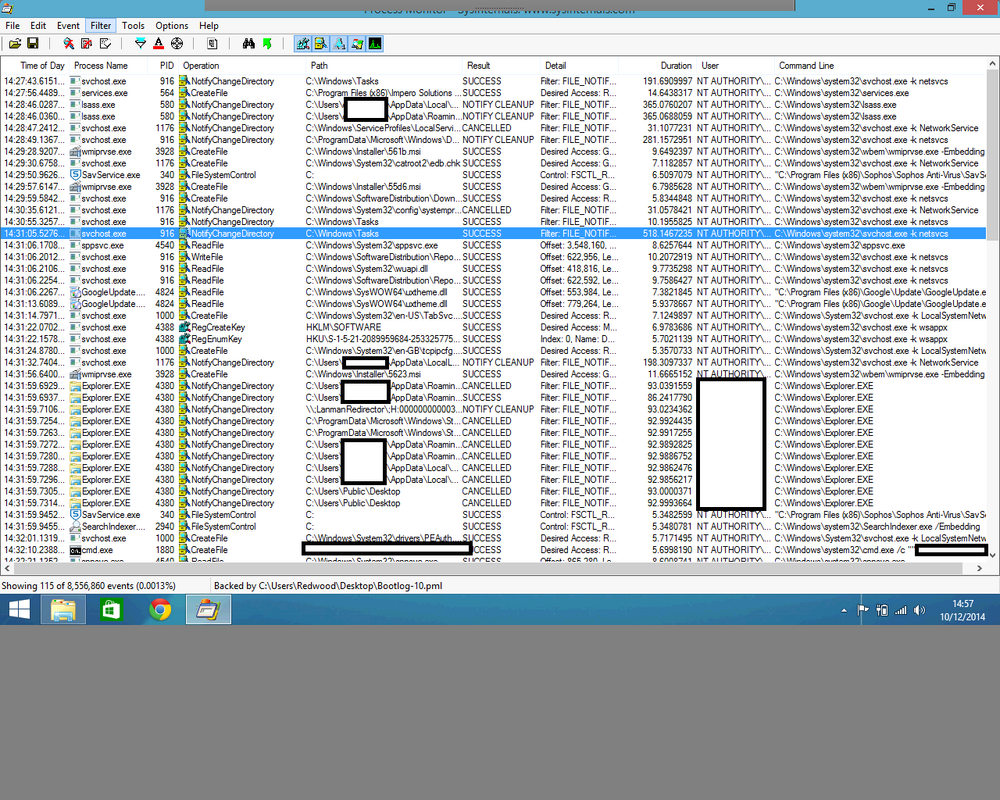This screenshot has width=1000, height=800.
Task: Toggle Show Network Activity
Action: click(x=339, y=43)
